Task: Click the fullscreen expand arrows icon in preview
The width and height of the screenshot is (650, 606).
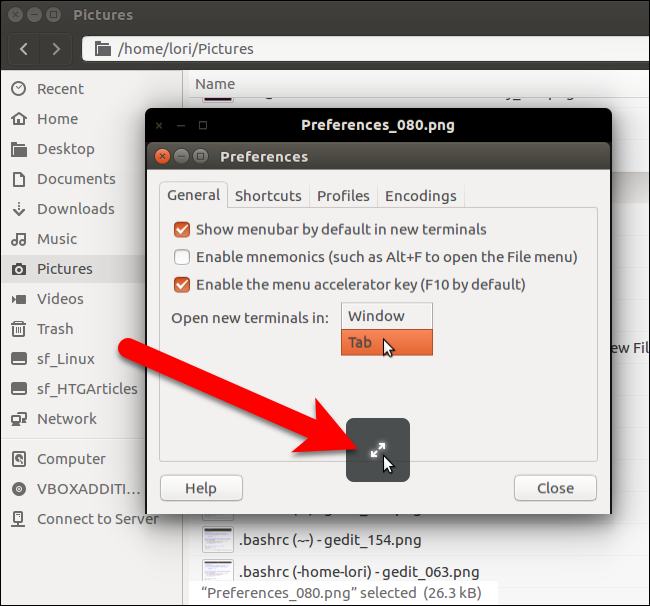Action: [x=378, y=450]
